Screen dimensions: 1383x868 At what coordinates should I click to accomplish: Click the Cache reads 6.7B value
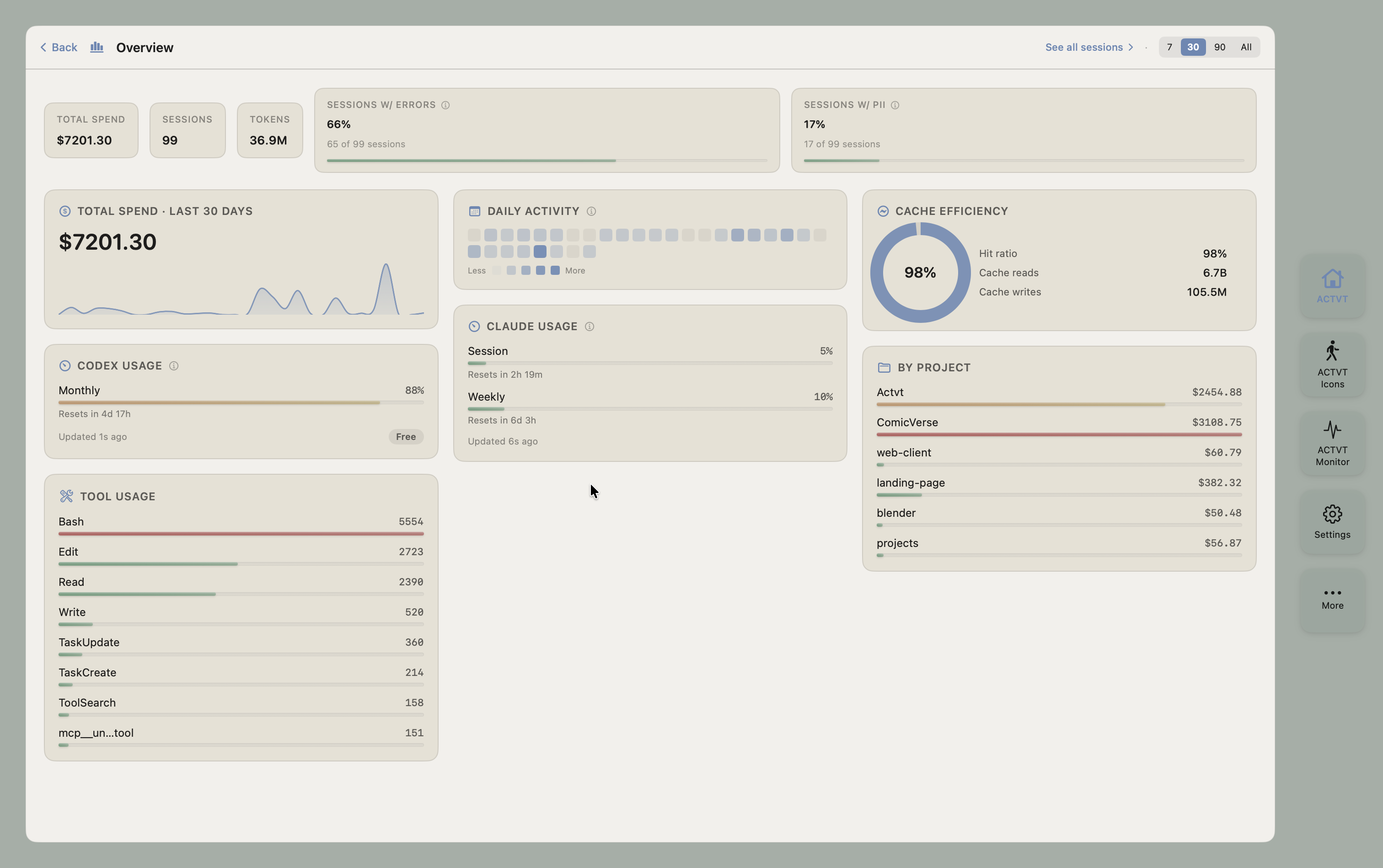pos(1214,273)
